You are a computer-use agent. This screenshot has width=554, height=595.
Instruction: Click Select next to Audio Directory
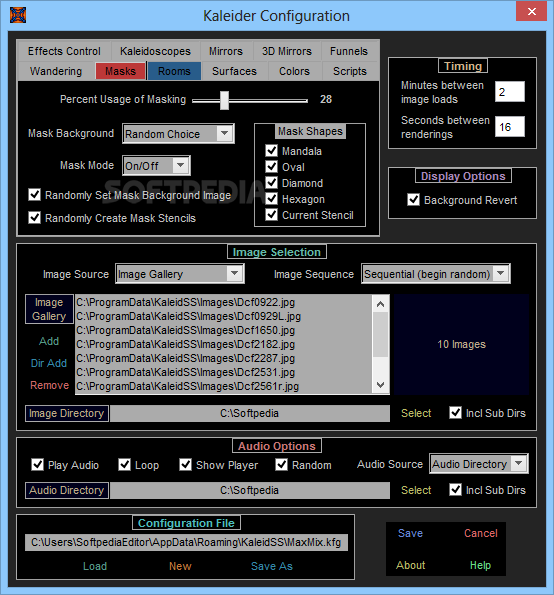(416, 490)
